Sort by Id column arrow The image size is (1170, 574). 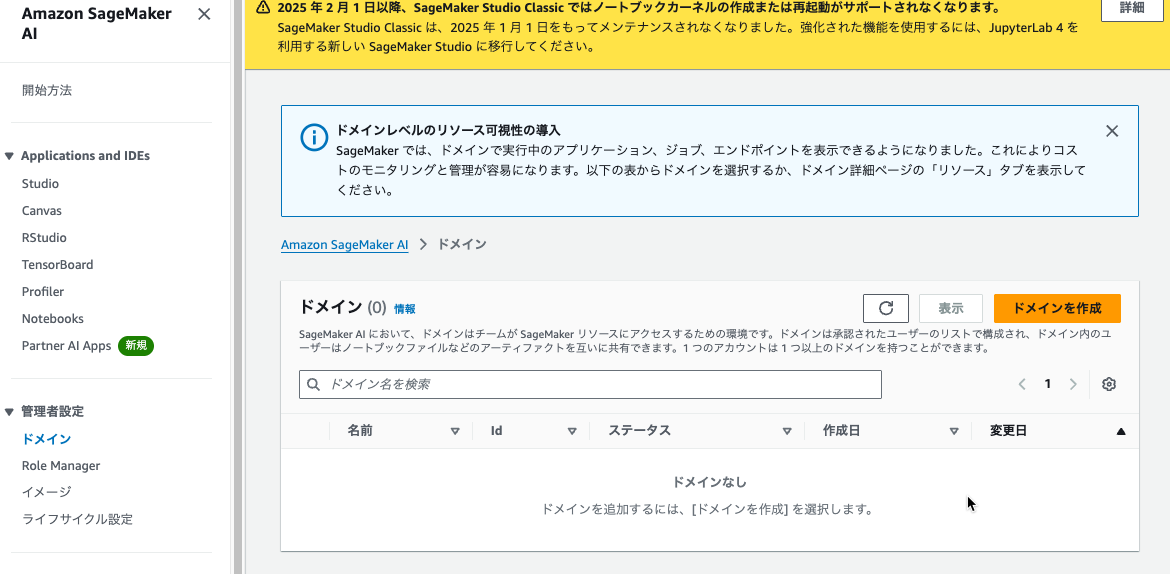[x=572, y=431]
